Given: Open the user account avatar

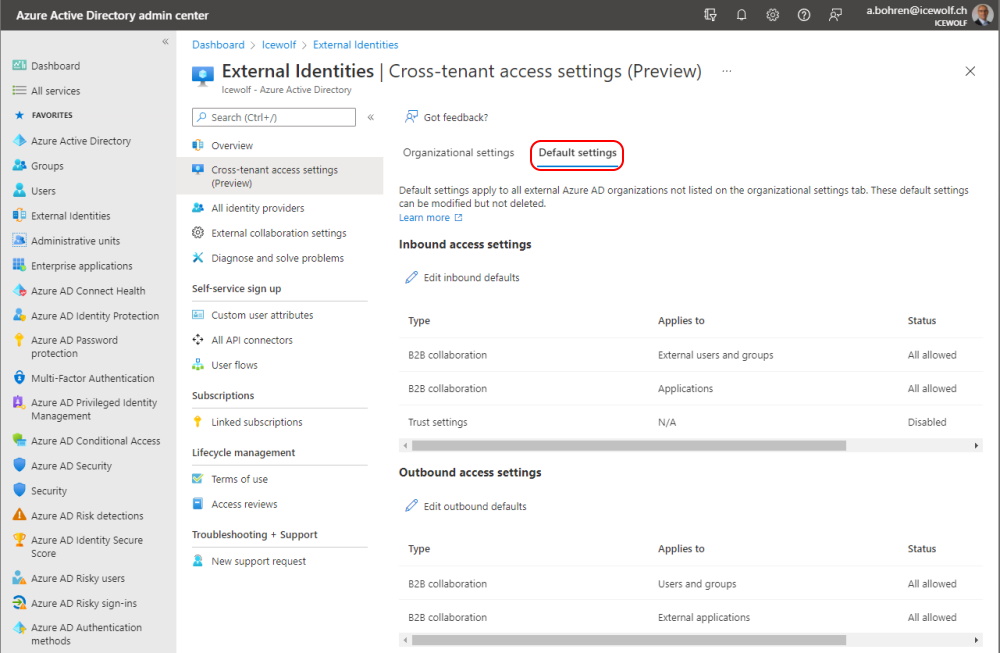Looking at the screenshot, I should point(982,15).
